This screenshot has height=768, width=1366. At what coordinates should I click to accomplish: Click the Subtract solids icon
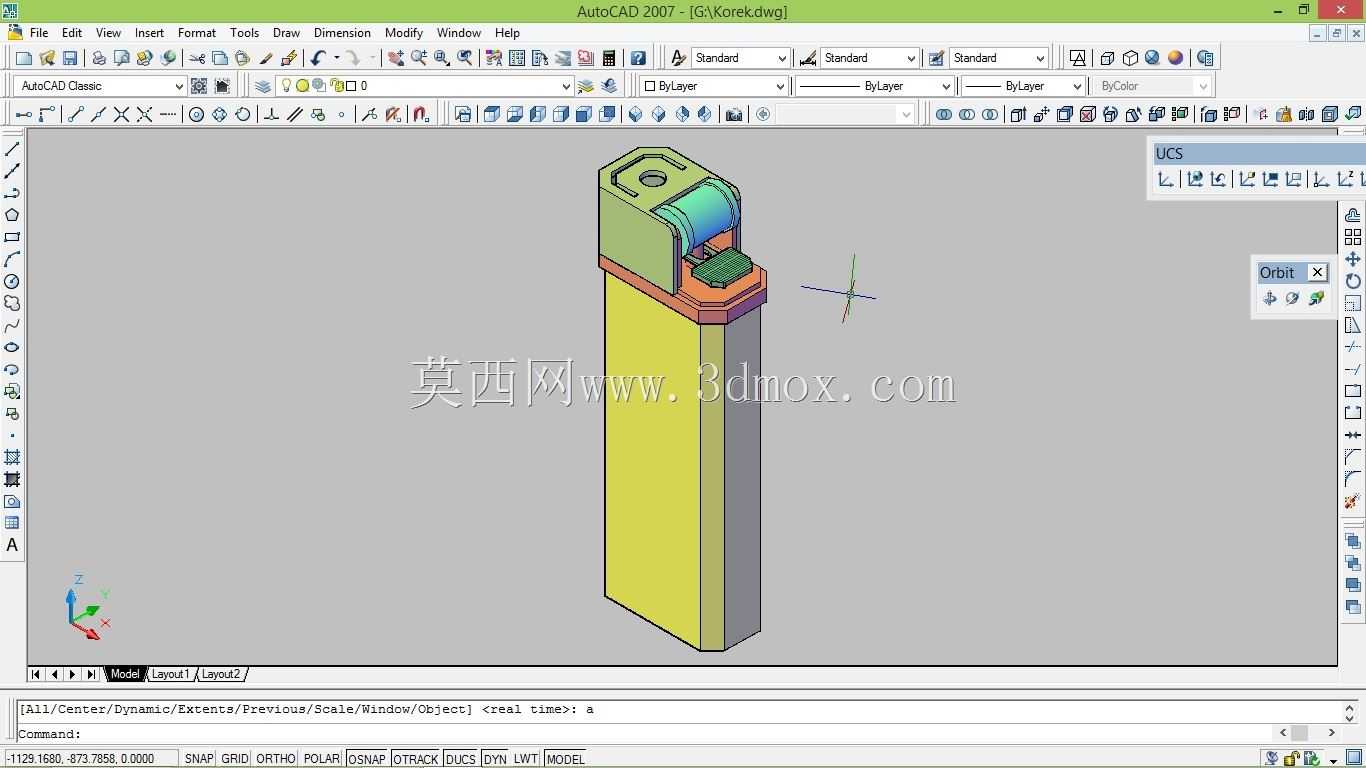pyautogui.click(x=966, y=114)
